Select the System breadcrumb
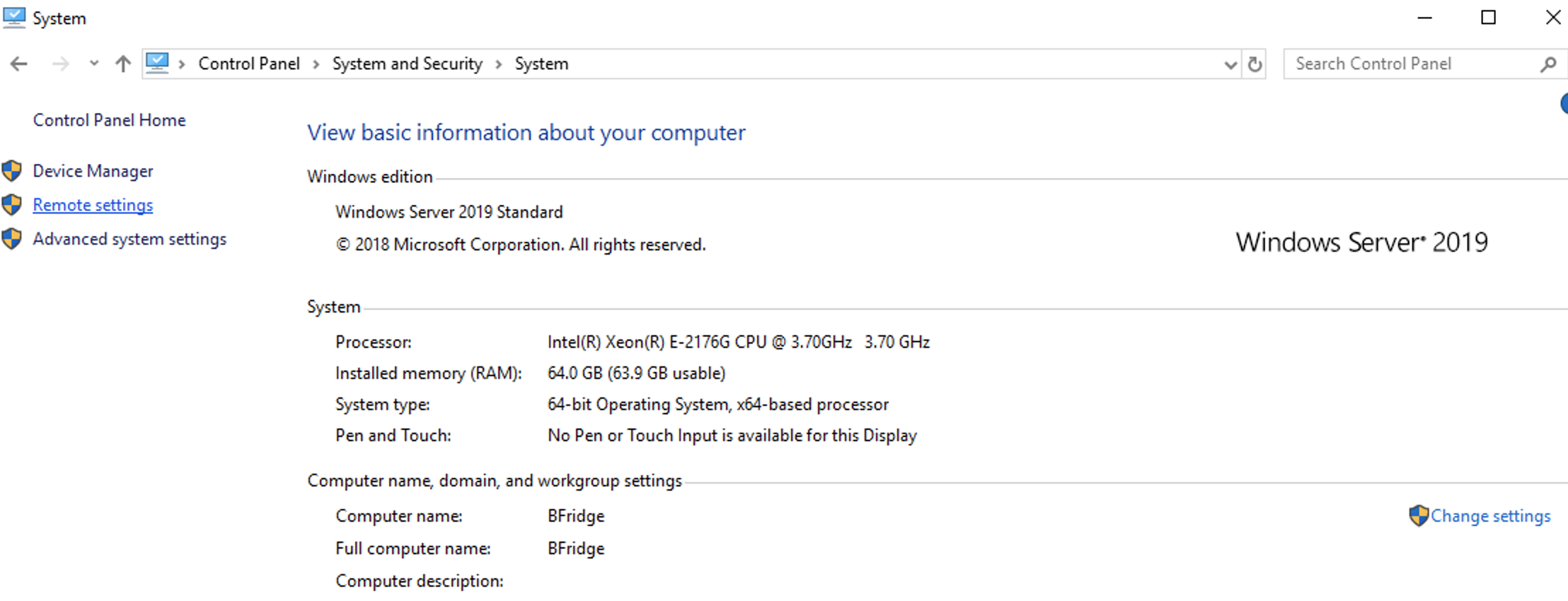The width and height of the screenshot is (1568, 601). tap(541, 64)
